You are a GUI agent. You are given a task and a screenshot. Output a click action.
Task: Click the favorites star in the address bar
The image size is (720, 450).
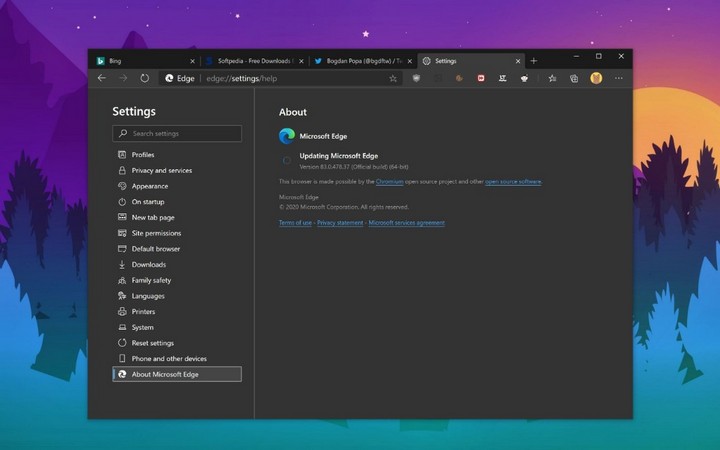point(393,78)
